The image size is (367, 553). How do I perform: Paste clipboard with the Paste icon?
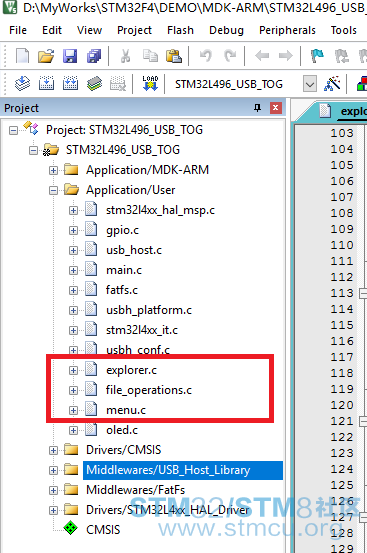[174, 56]
